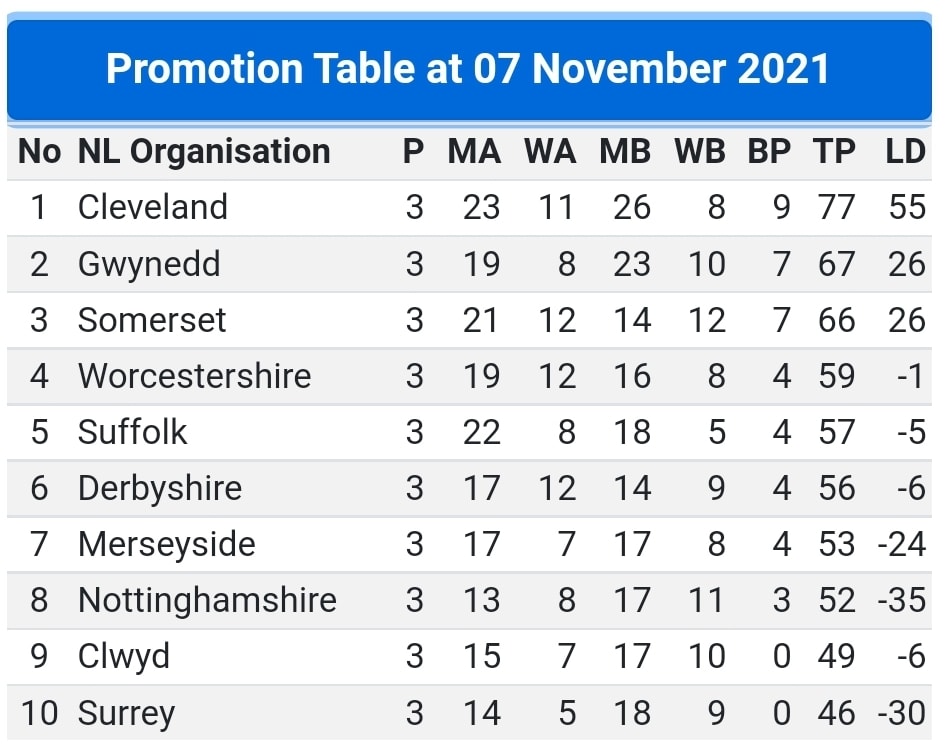The height and width of the screenshot is (746, 947).
Task: Select the NL Organisation column header
Action: point(204,151)
